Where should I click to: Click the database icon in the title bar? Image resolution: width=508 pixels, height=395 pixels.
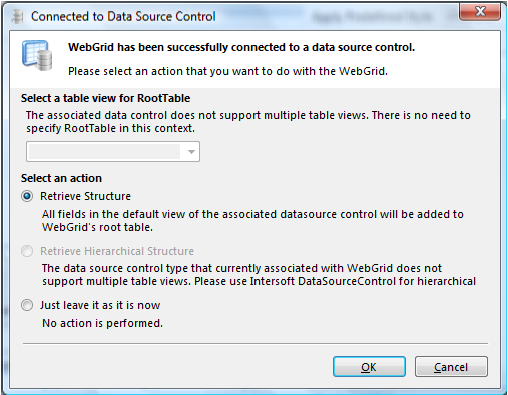tap(17, 16)
